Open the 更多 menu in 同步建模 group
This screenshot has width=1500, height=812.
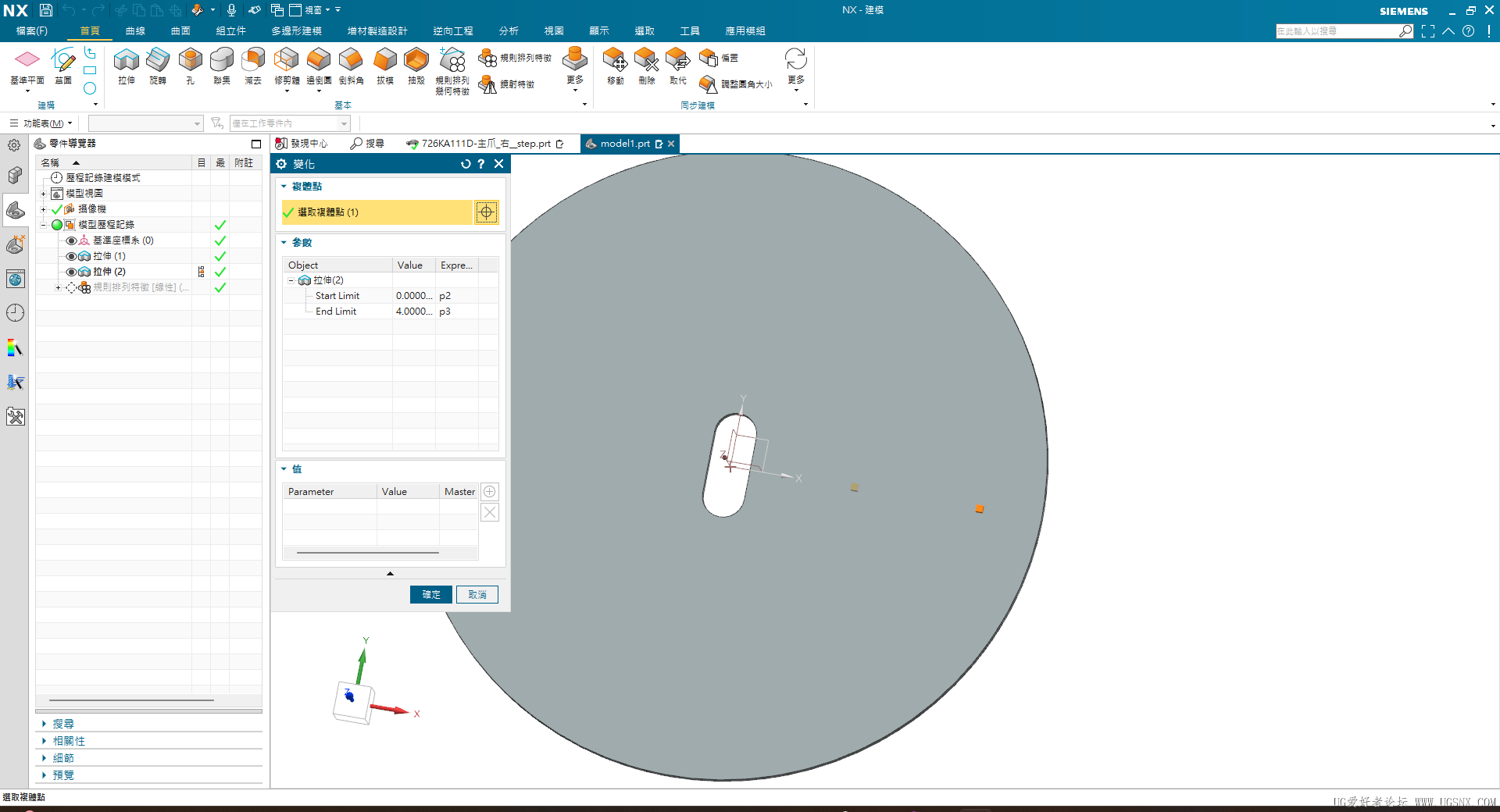coord(796,70)
